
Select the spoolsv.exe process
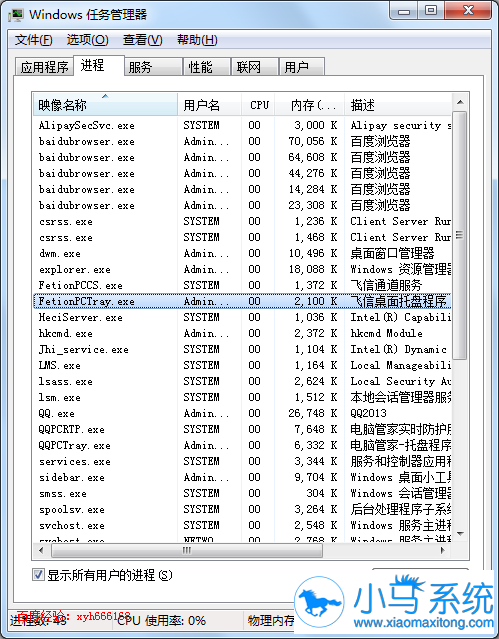pyautogui.click(x=242, y=509)
